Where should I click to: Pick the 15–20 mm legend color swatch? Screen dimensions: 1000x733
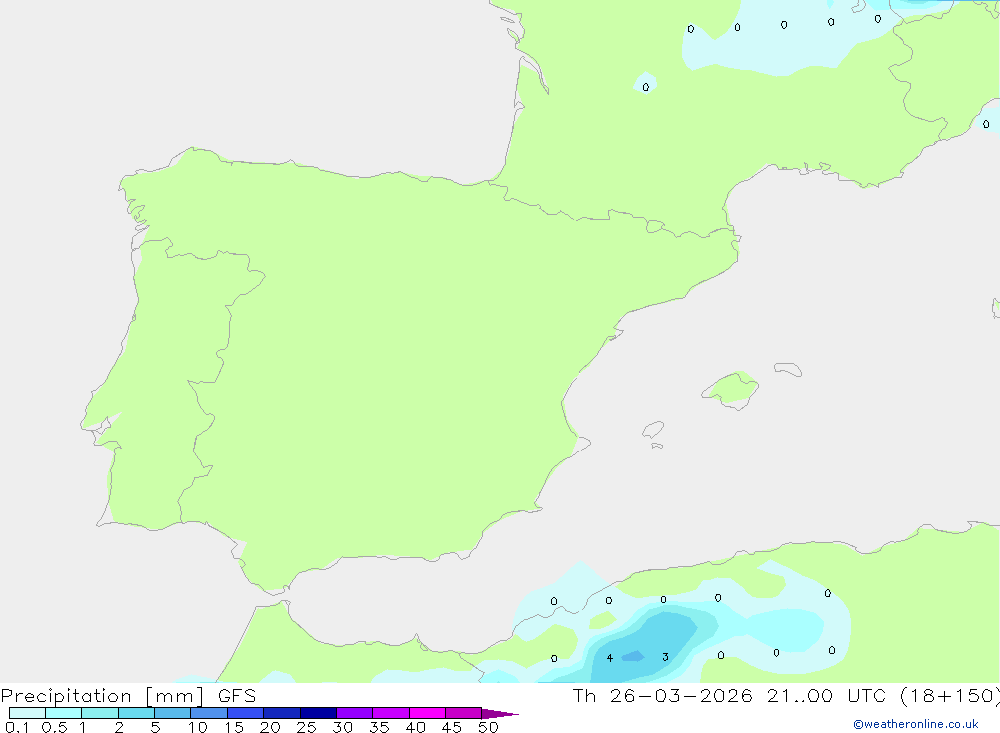[x=246, y=713]
